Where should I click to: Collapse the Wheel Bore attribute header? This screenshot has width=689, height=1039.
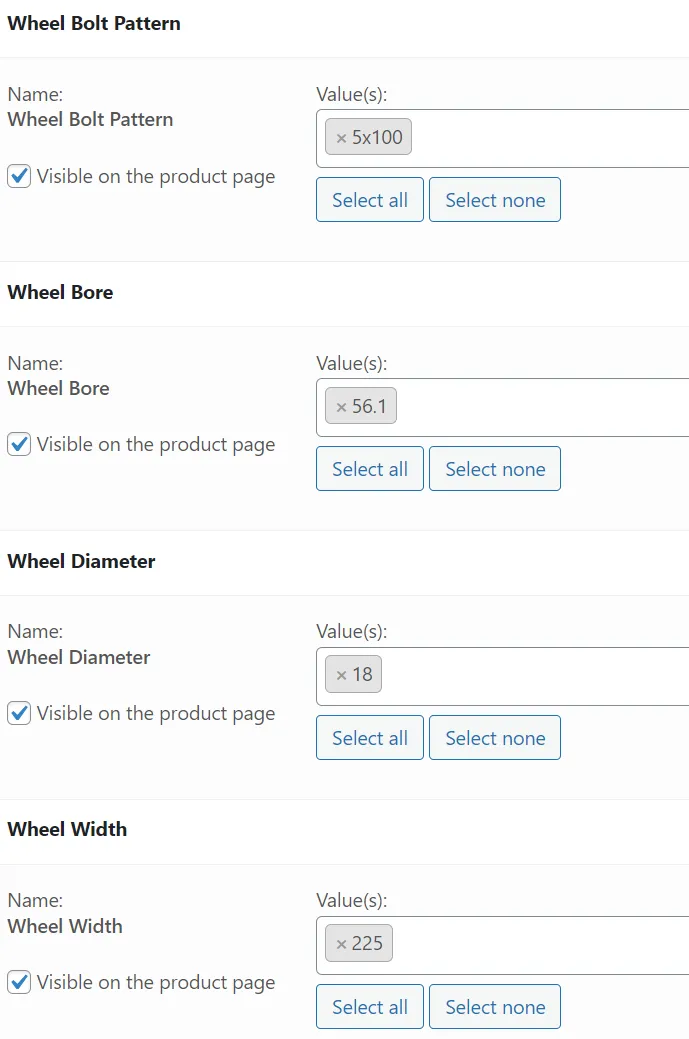click(60, 292)
